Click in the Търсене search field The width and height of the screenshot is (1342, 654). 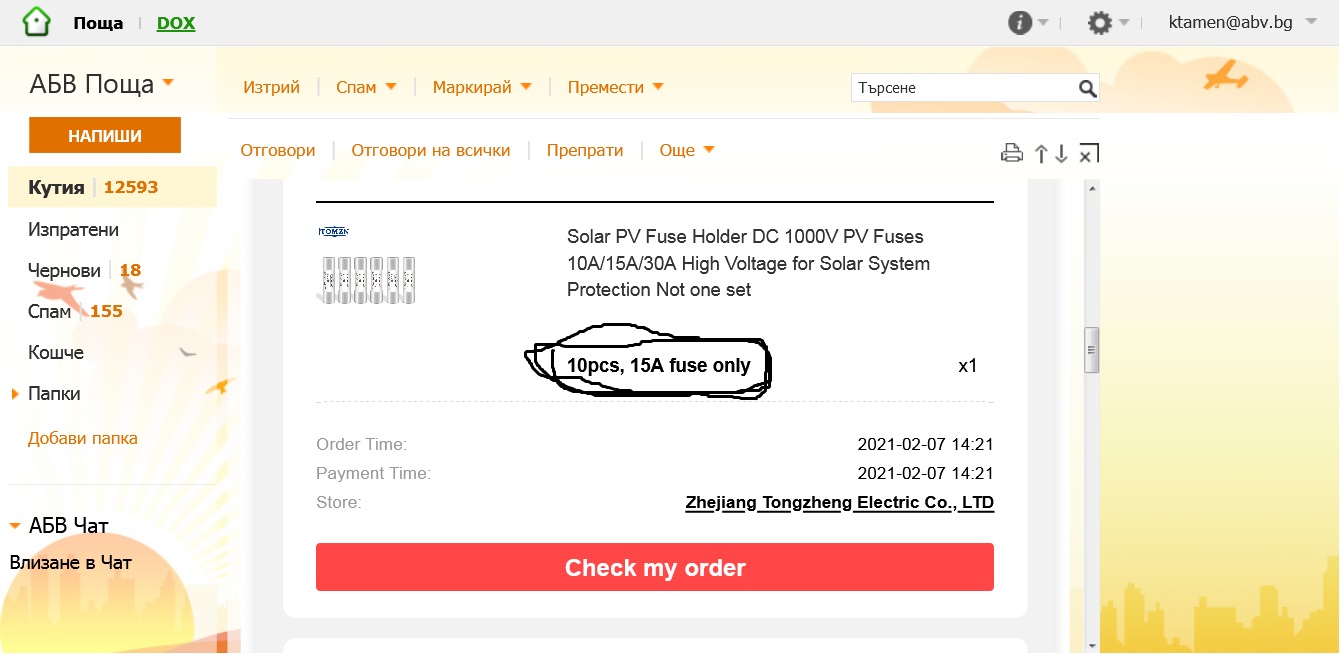click(962, 88)
